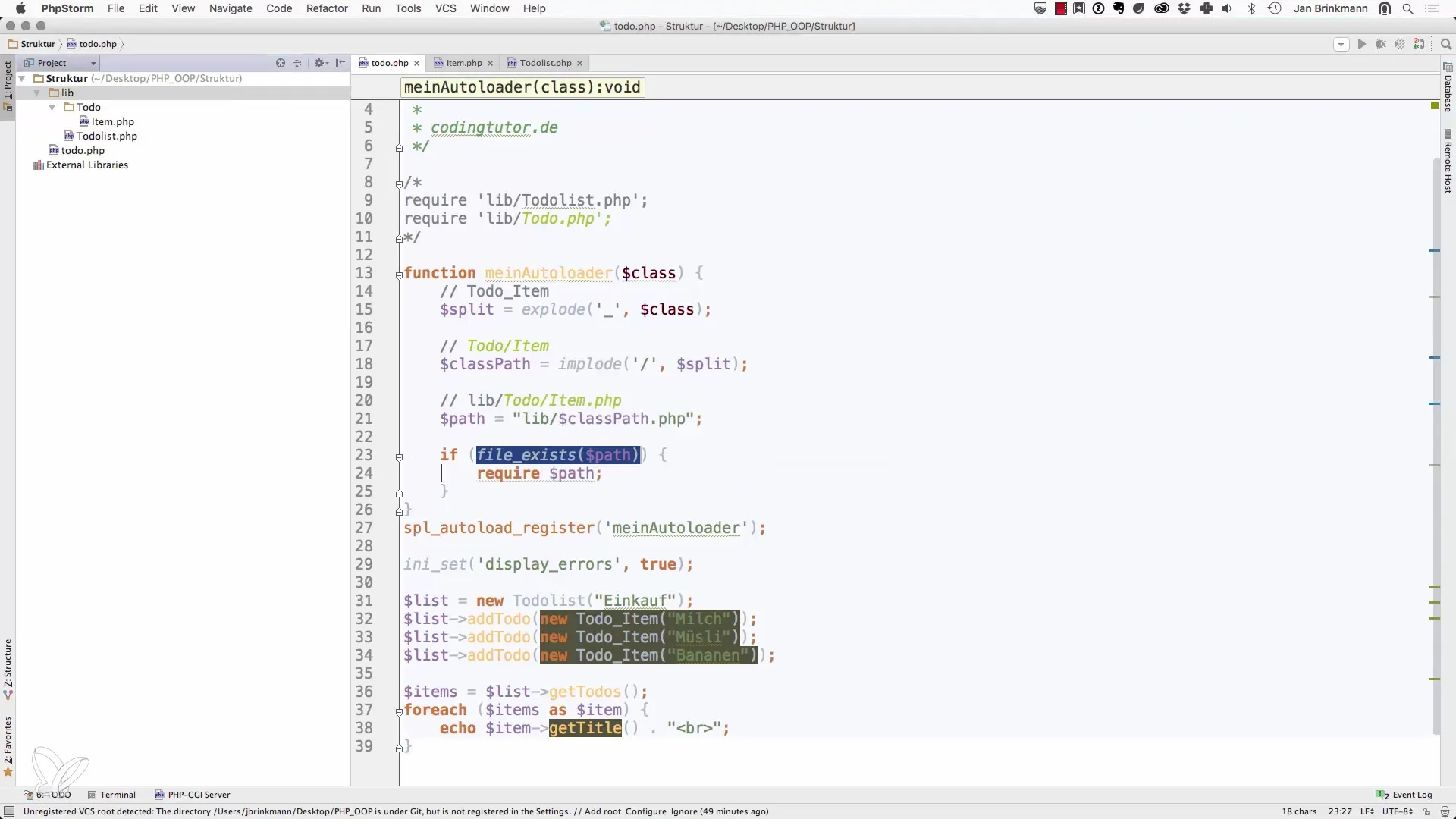This screenshot has height=819, width=1456.
Task: Collapse code fold at if file_exists line
Action: tap(399, 457)
